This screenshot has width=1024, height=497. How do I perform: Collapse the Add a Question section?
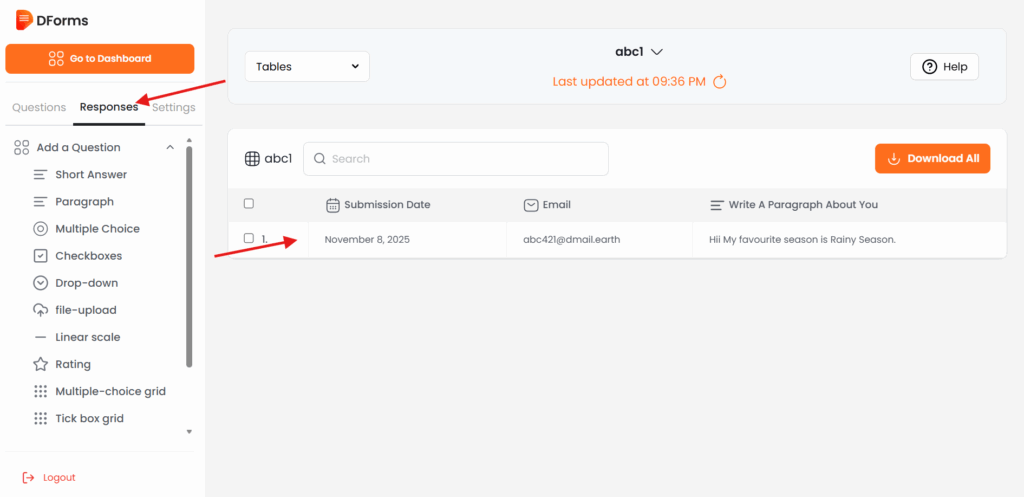[170, 148]
